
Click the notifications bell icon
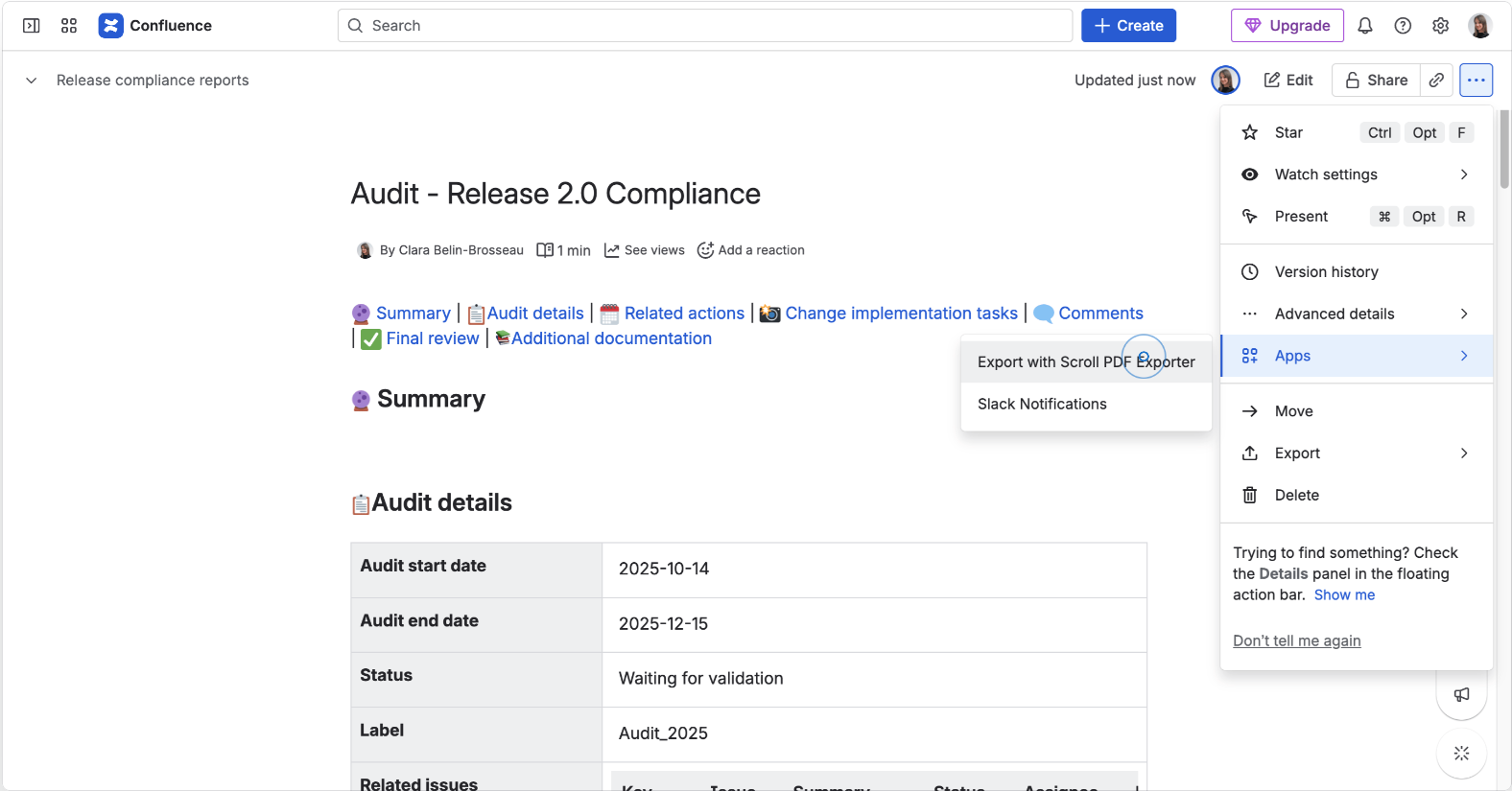click(x=1364, y=26)
